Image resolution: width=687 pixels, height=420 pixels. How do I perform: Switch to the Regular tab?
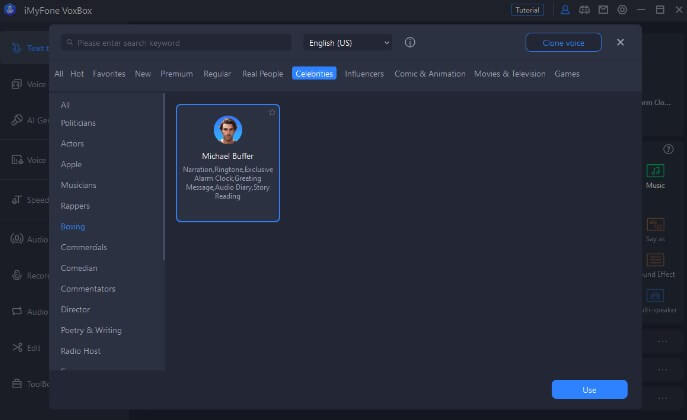217,74
